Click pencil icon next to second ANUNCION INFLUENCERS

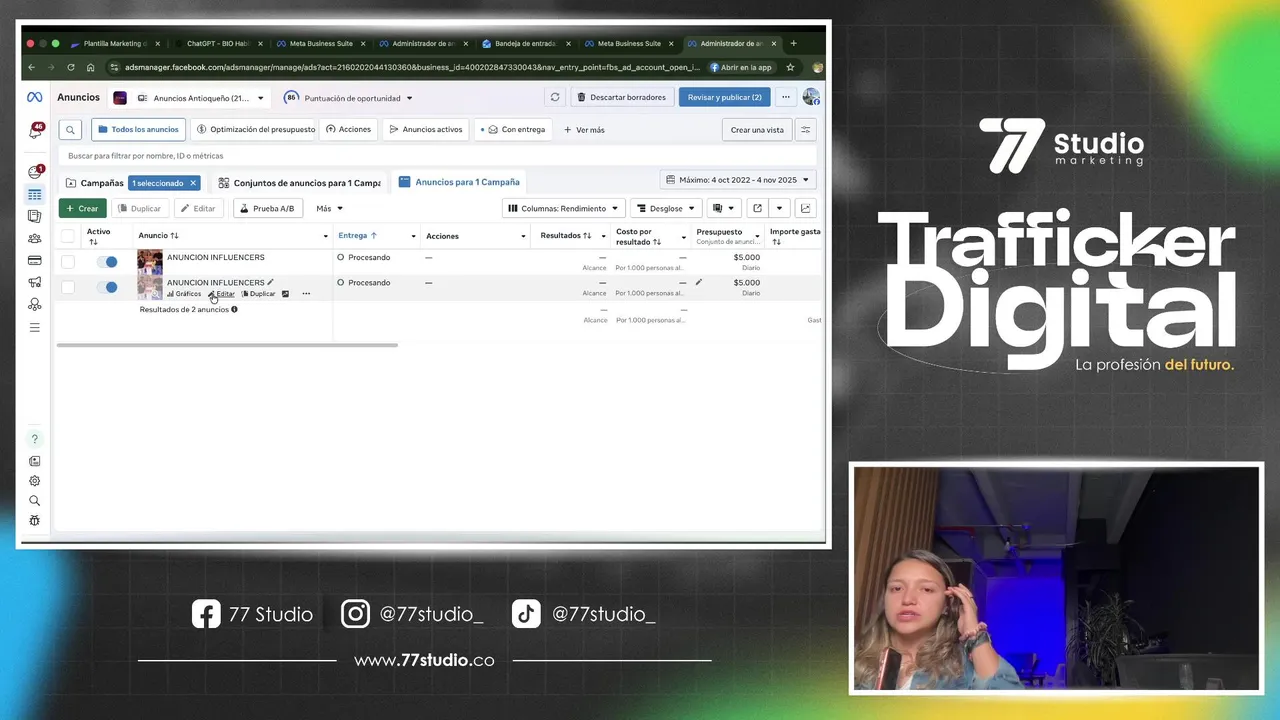pos(270,282)
